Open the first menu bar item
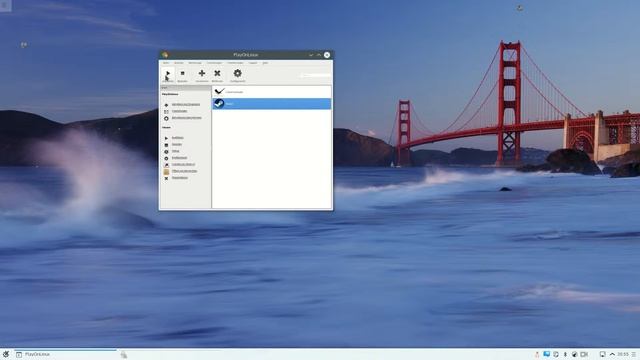Screen dimensions: 640x360 click(x=166, y=63)
